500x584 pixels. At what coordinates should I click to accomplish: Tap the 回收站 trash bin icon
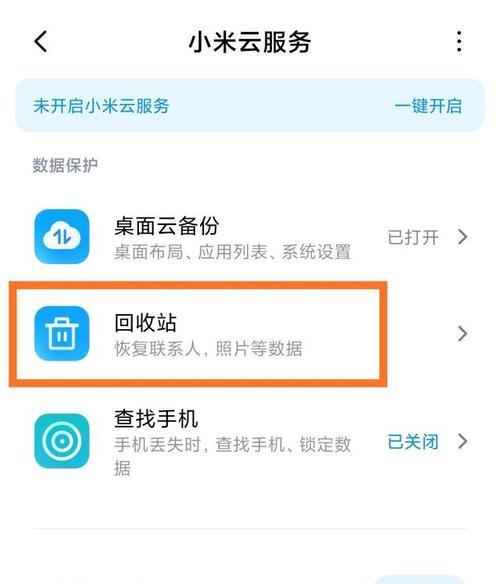[62, 333]
